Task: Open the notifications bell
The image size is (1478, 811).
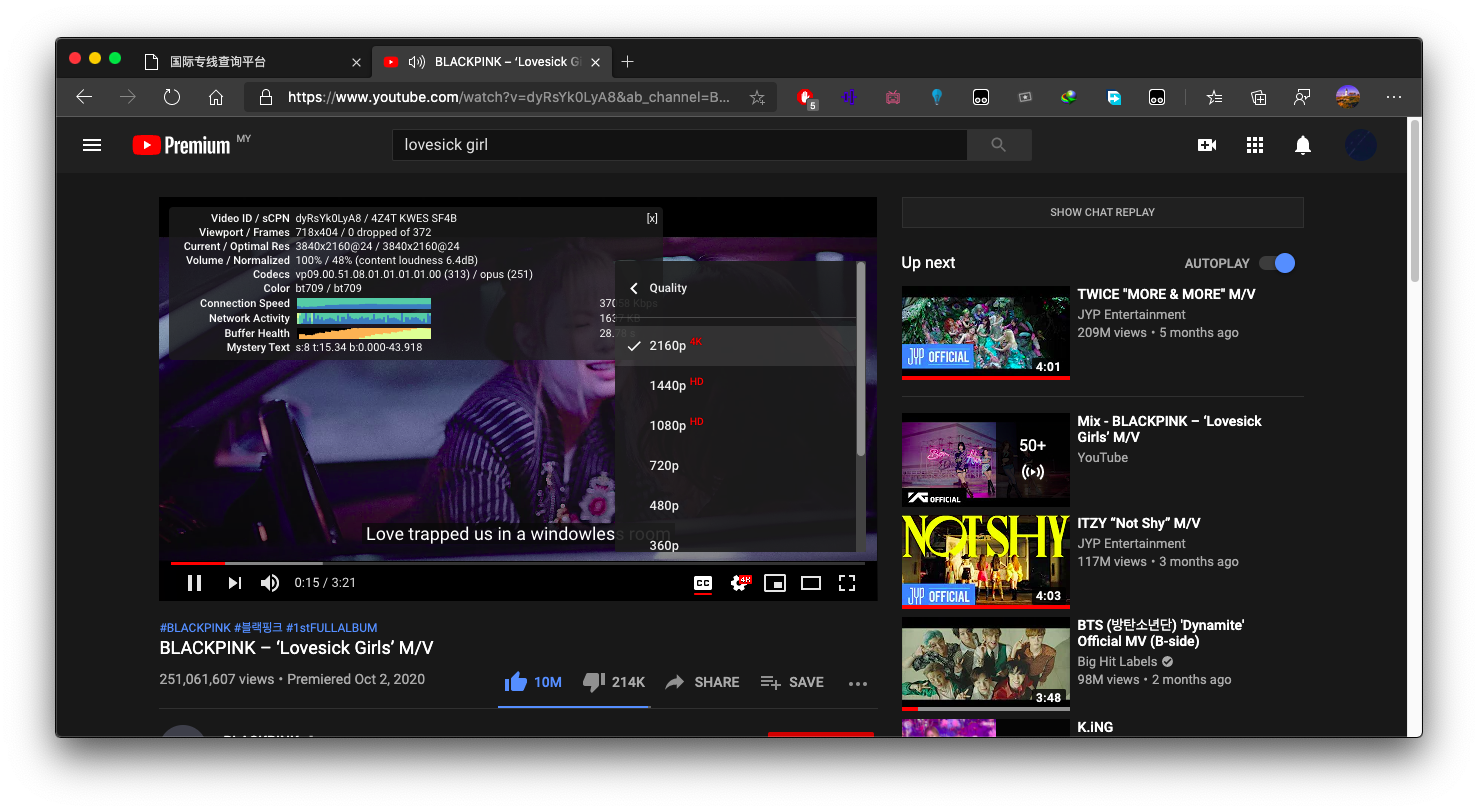Action: 1303,145
